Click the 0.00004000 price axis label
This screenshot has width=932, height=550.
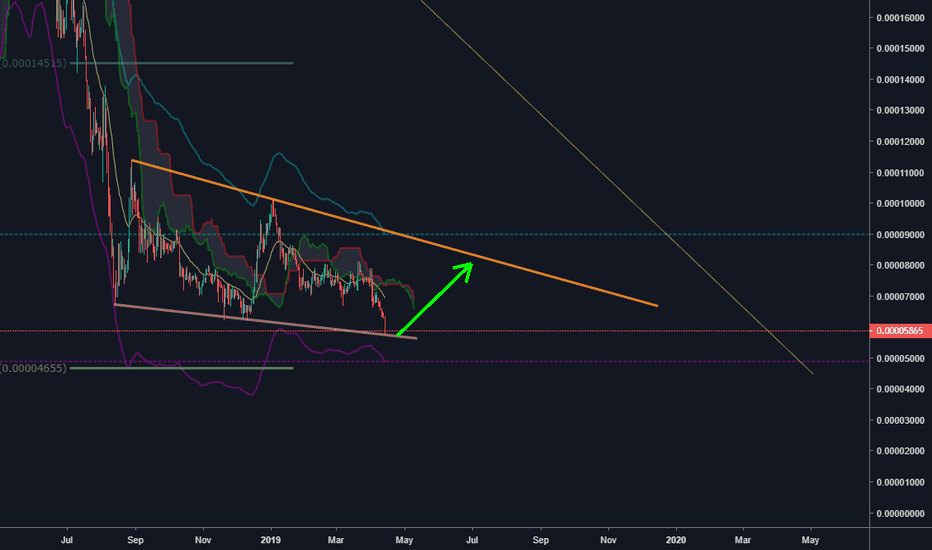pos(900,389)
